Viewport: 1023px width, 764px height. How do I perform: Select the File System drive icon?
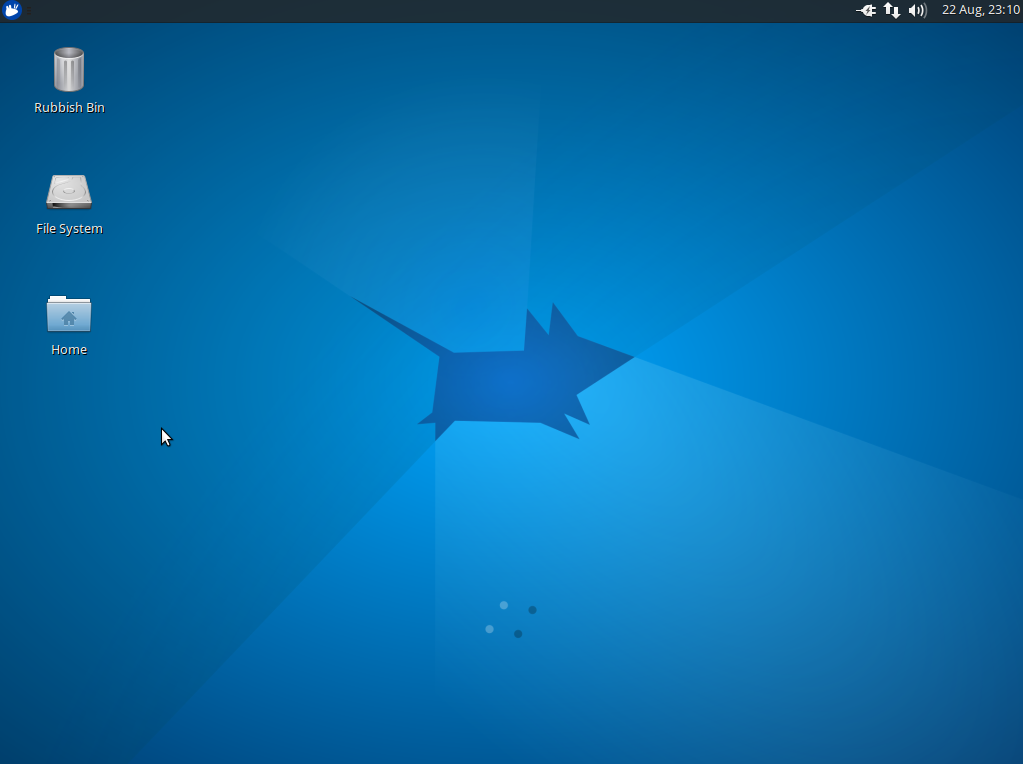tap(69, 191)
